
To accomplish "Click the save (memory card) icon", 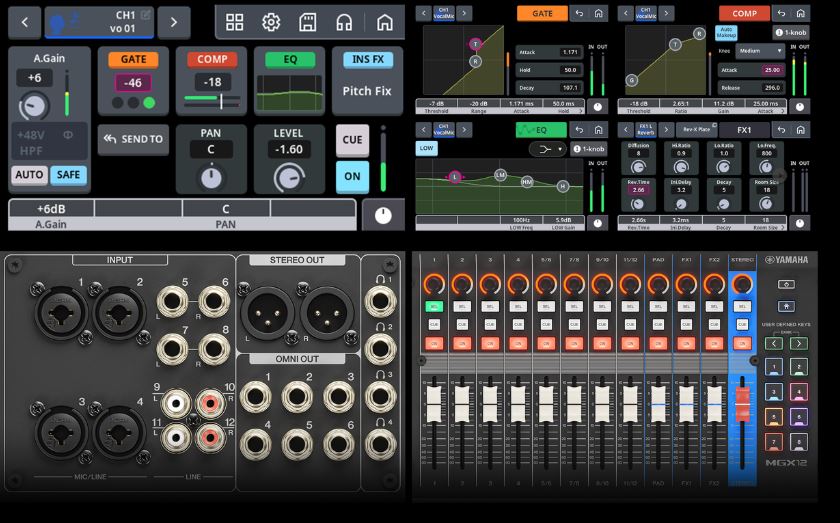I will (308, 22).
